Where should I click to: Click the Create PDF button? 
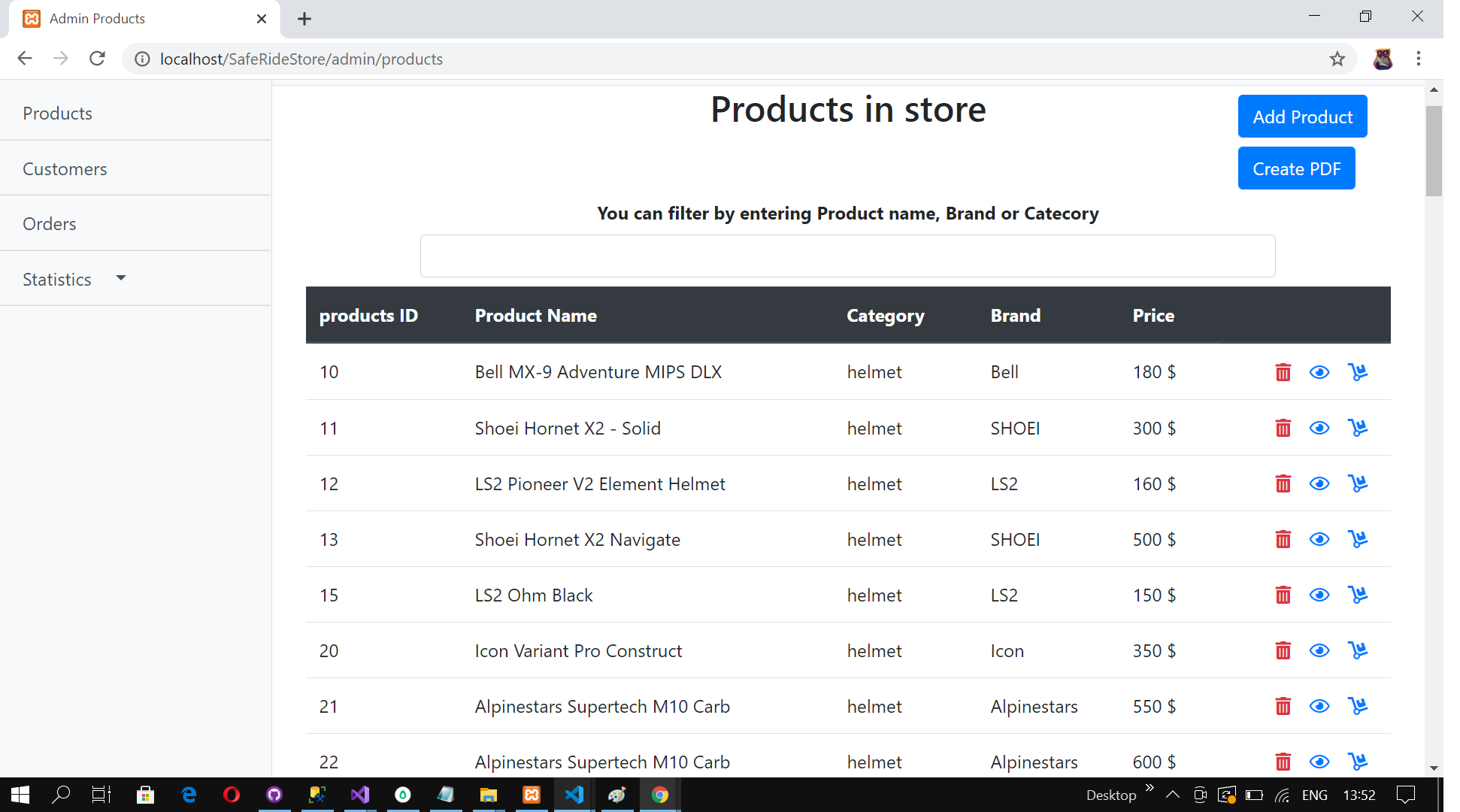coord(1296,168)
